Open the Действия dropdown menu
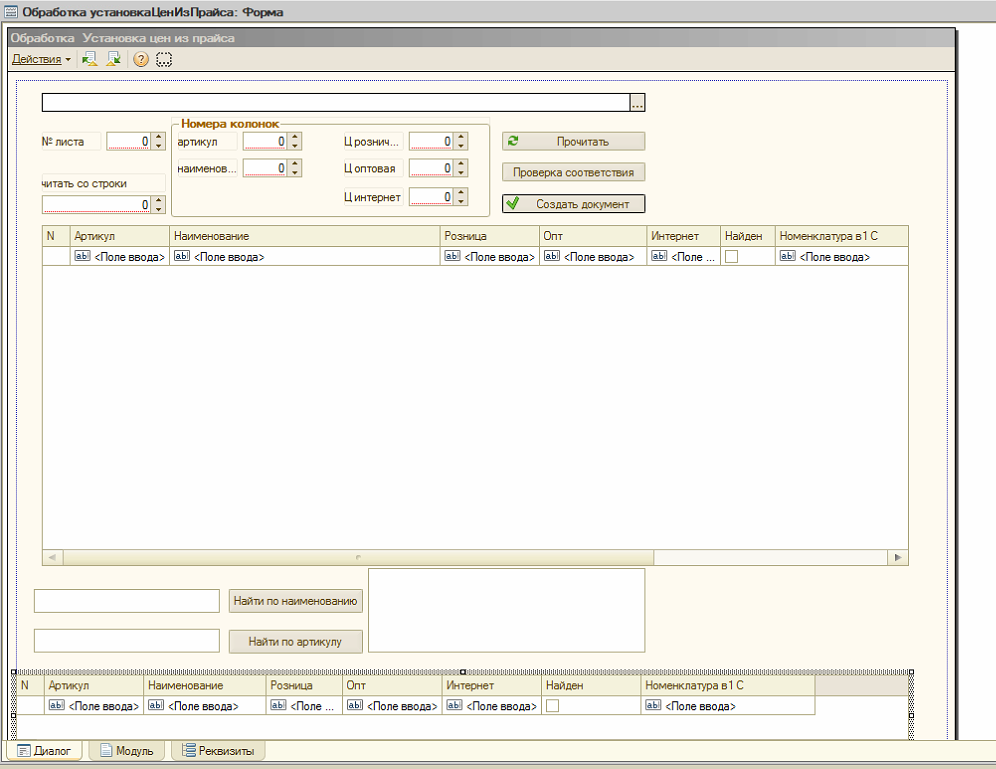Viewport: 996px width, 769px height. (41, 59)
